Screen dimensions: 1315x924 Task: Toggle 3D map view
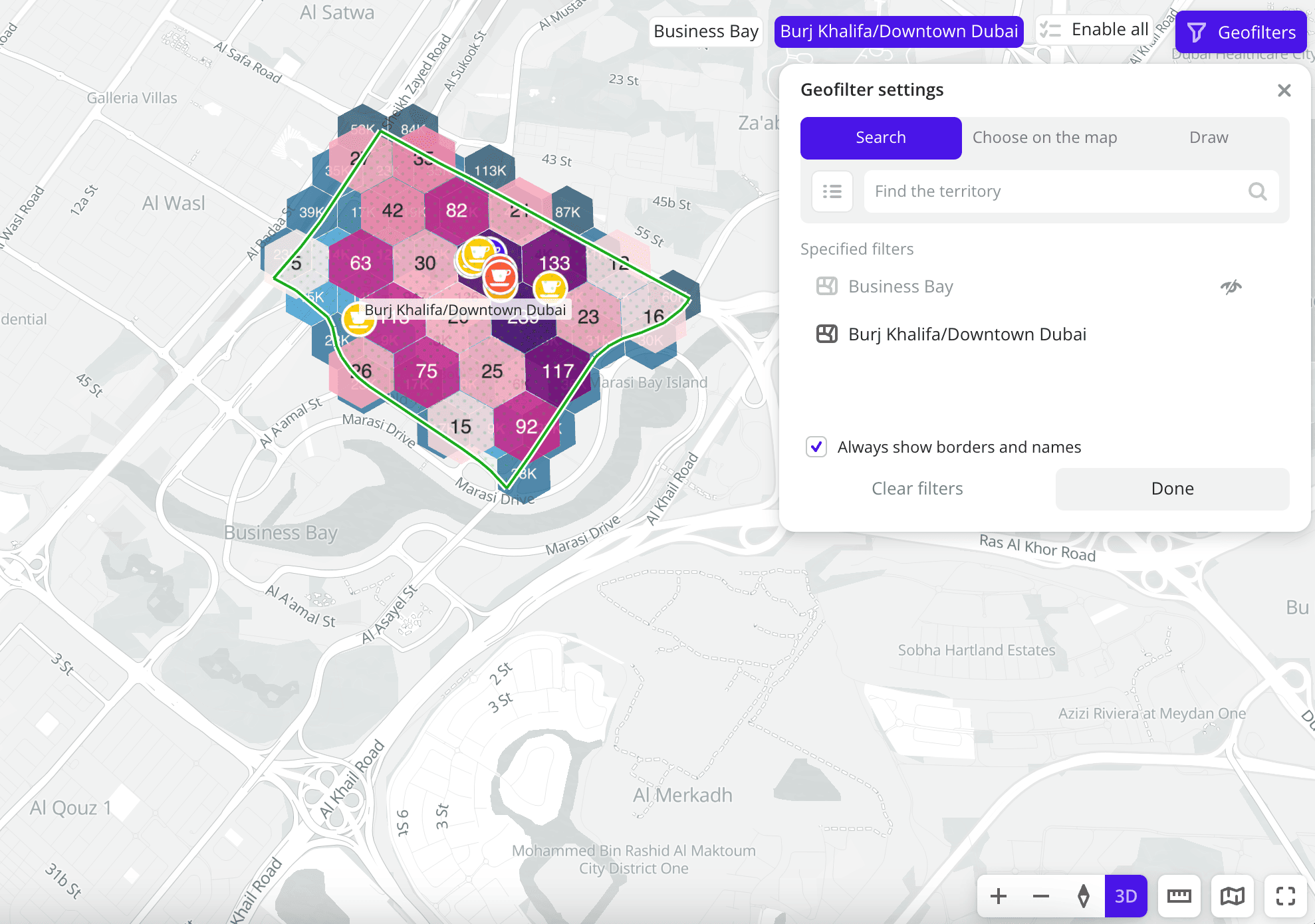(1126, 896)
